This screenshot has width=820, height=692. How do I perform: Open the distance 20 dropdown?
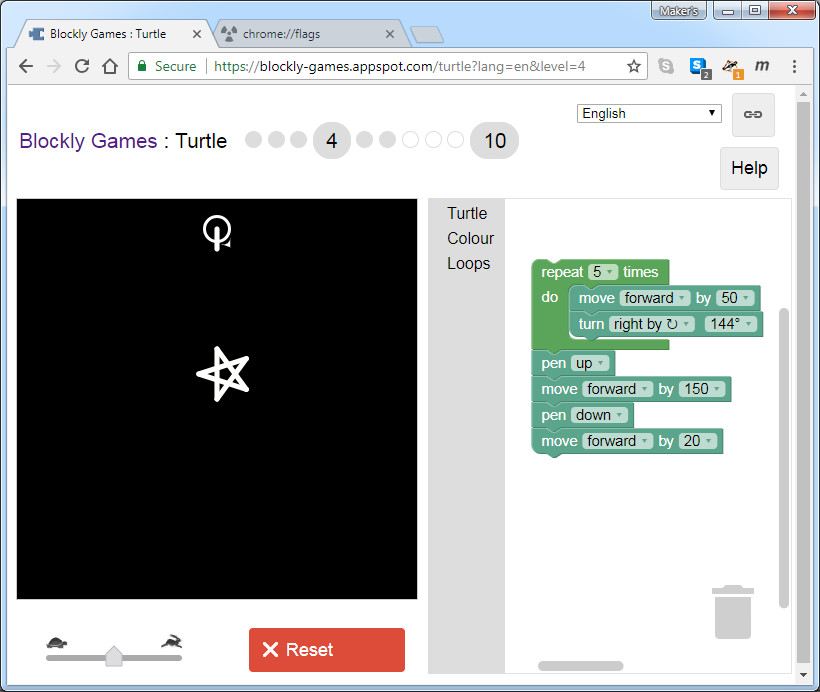click(x=698, y=441)
